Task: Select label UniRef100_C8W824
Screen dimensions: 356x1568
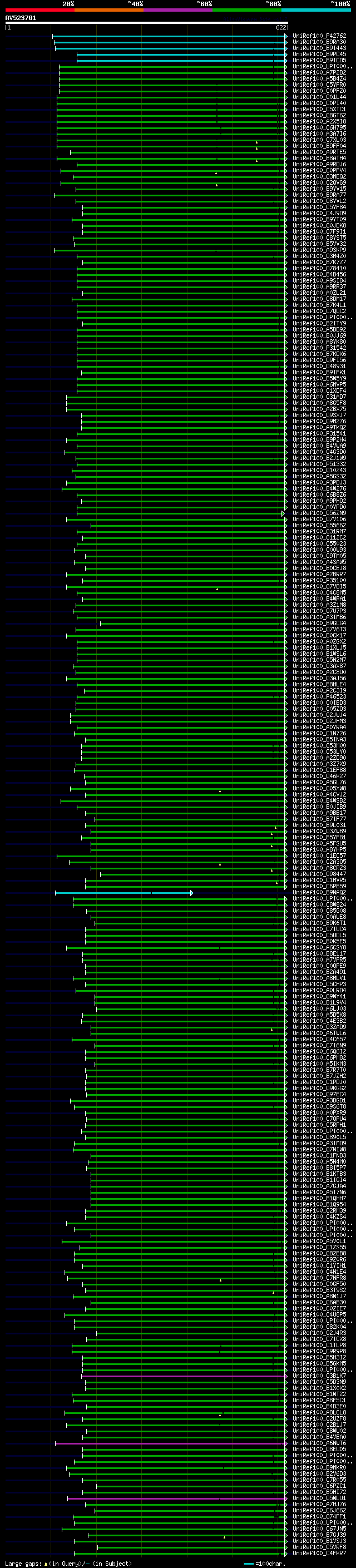Action: coord(319,904)
